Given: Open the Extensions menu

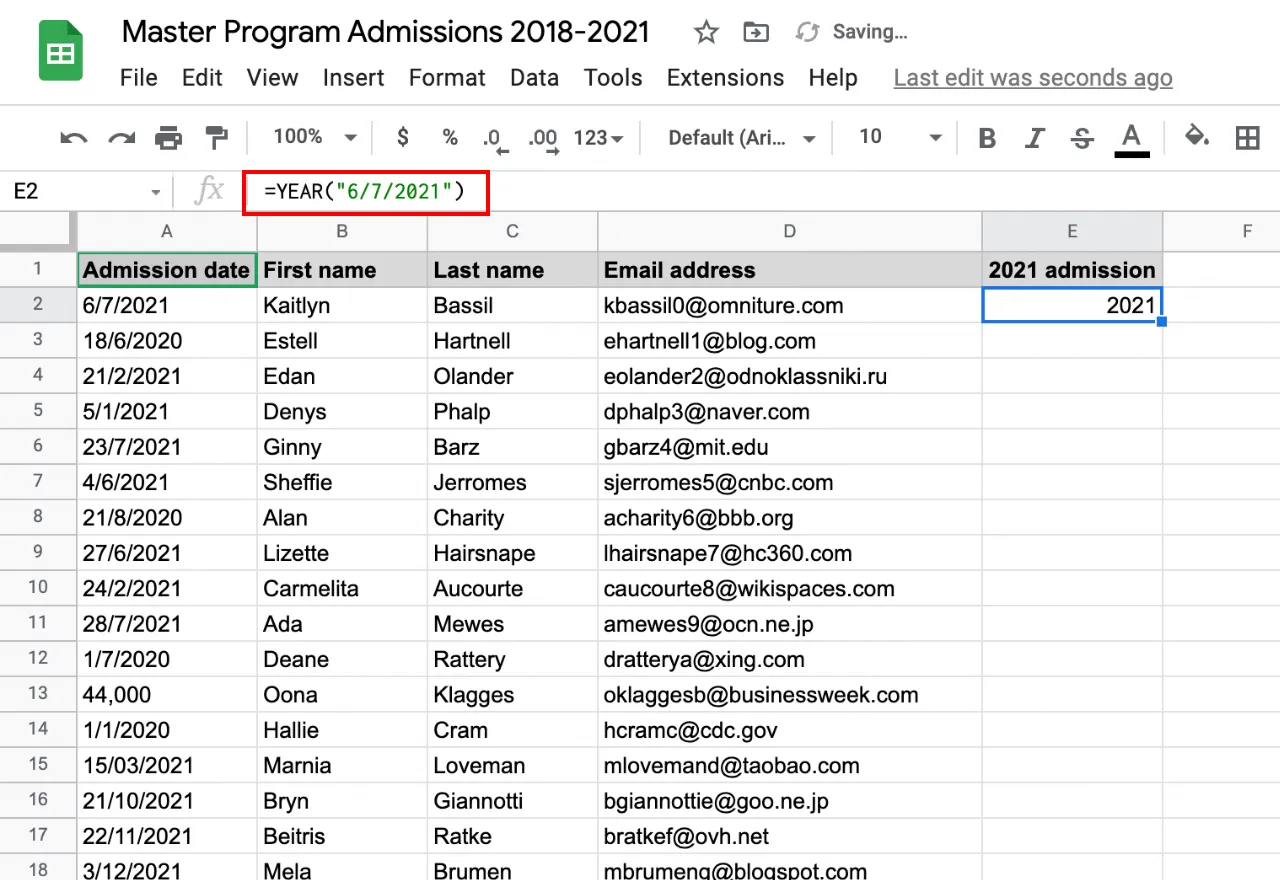Looking at the screenshot, I should pyautogui.click(x=725, y=78).
